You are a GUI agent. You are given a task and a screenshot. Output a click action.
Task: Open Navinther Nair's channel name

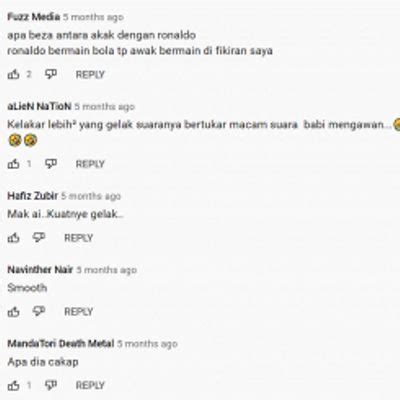click(x=40, y=270)
